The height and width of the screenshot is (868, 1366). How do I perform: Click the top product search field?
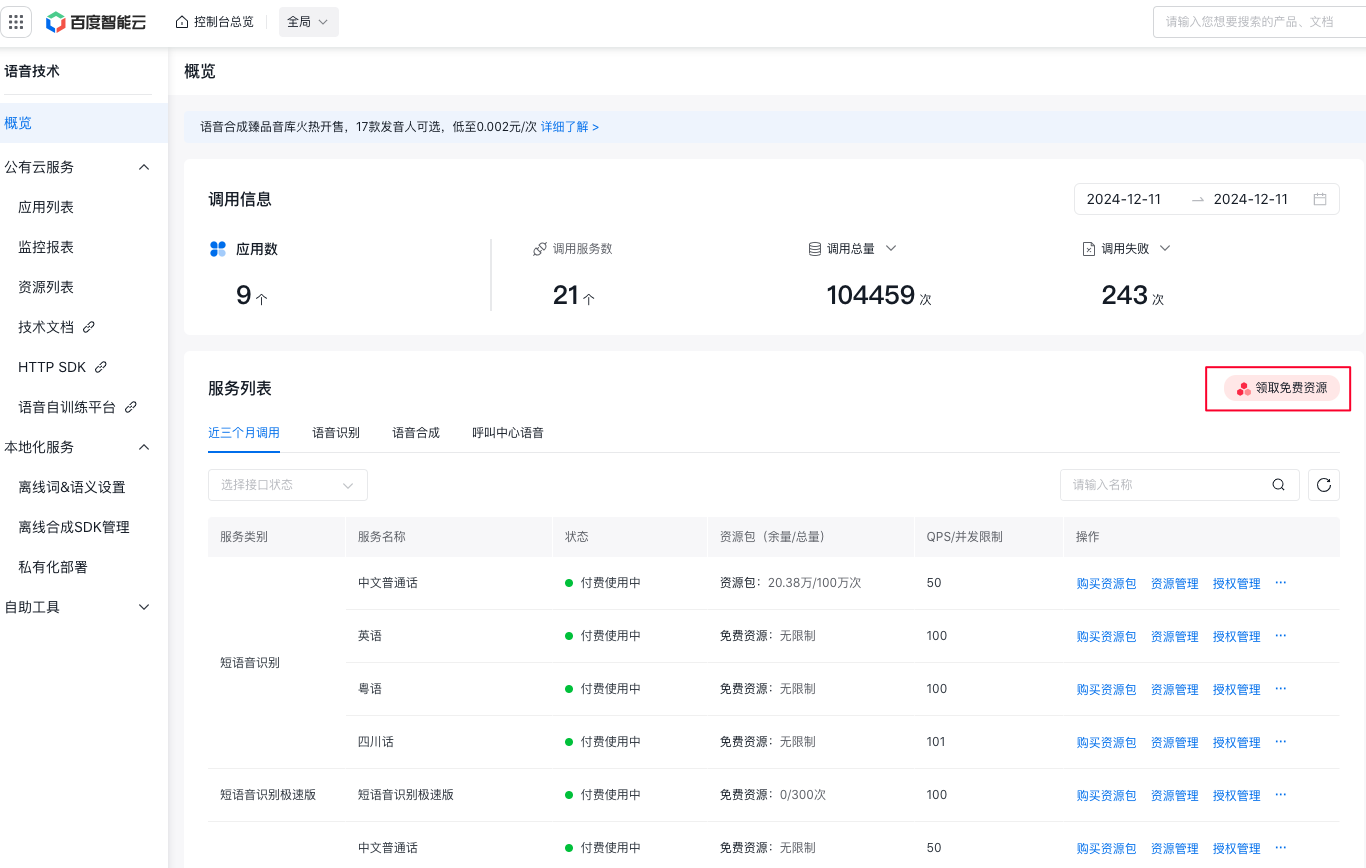click(x=1259, y=21)
